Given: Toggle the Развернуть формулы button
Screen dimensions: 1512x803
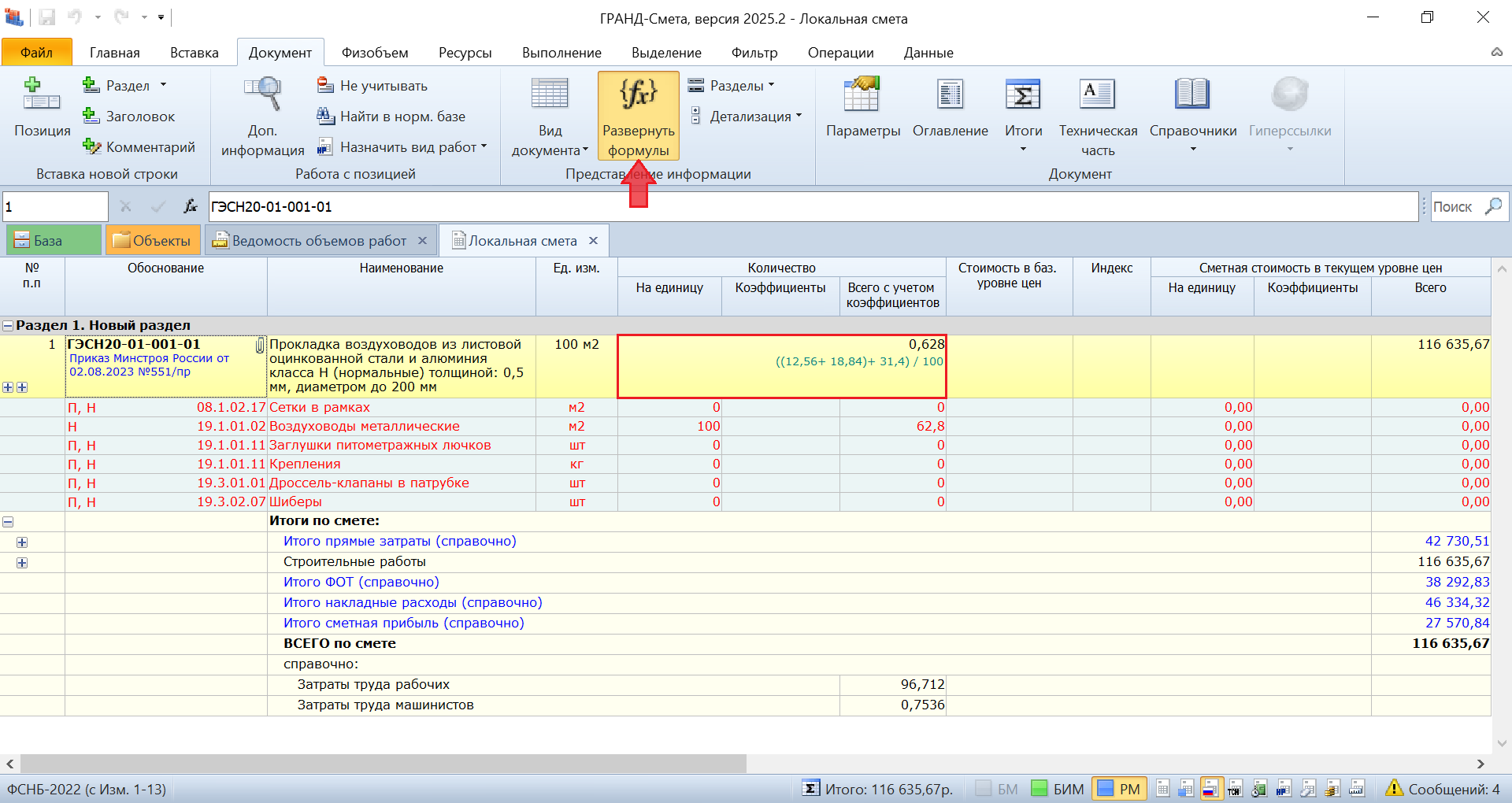Looking at the screenshot, I should coord(639,116).
